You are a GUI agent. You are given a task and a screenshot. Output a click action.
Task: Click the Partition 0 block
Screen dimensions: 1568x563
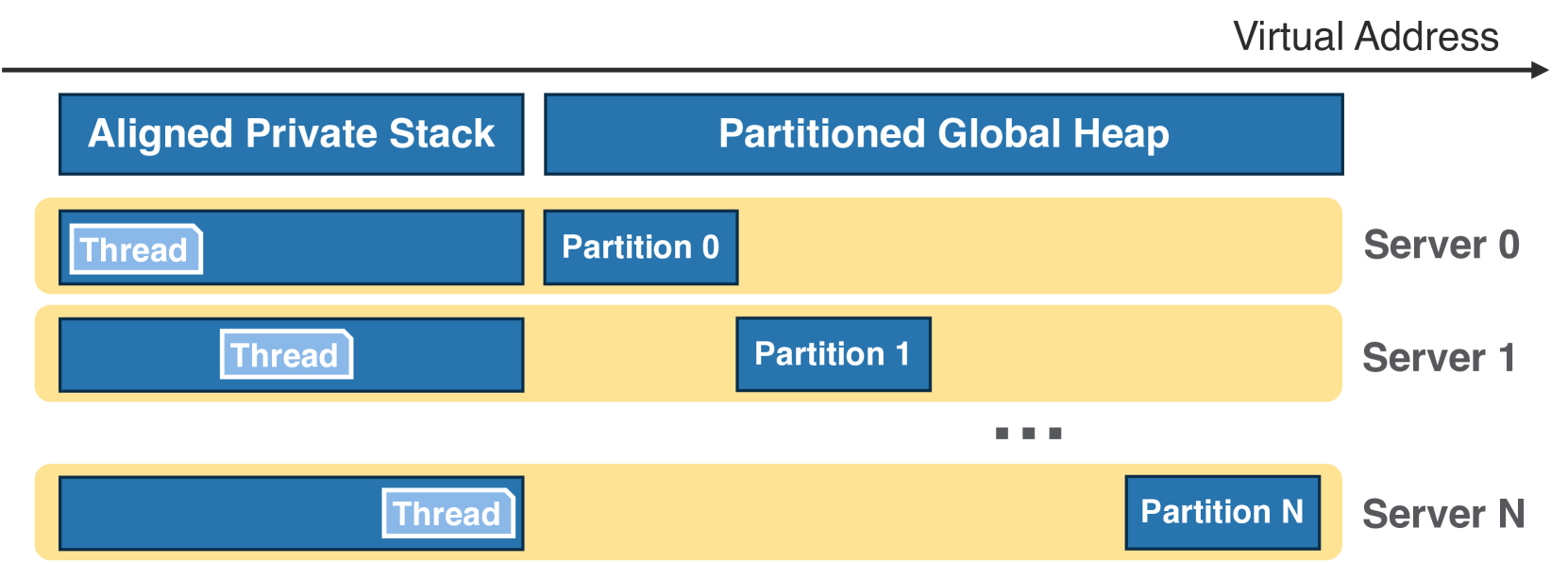(x=640, y=247)
